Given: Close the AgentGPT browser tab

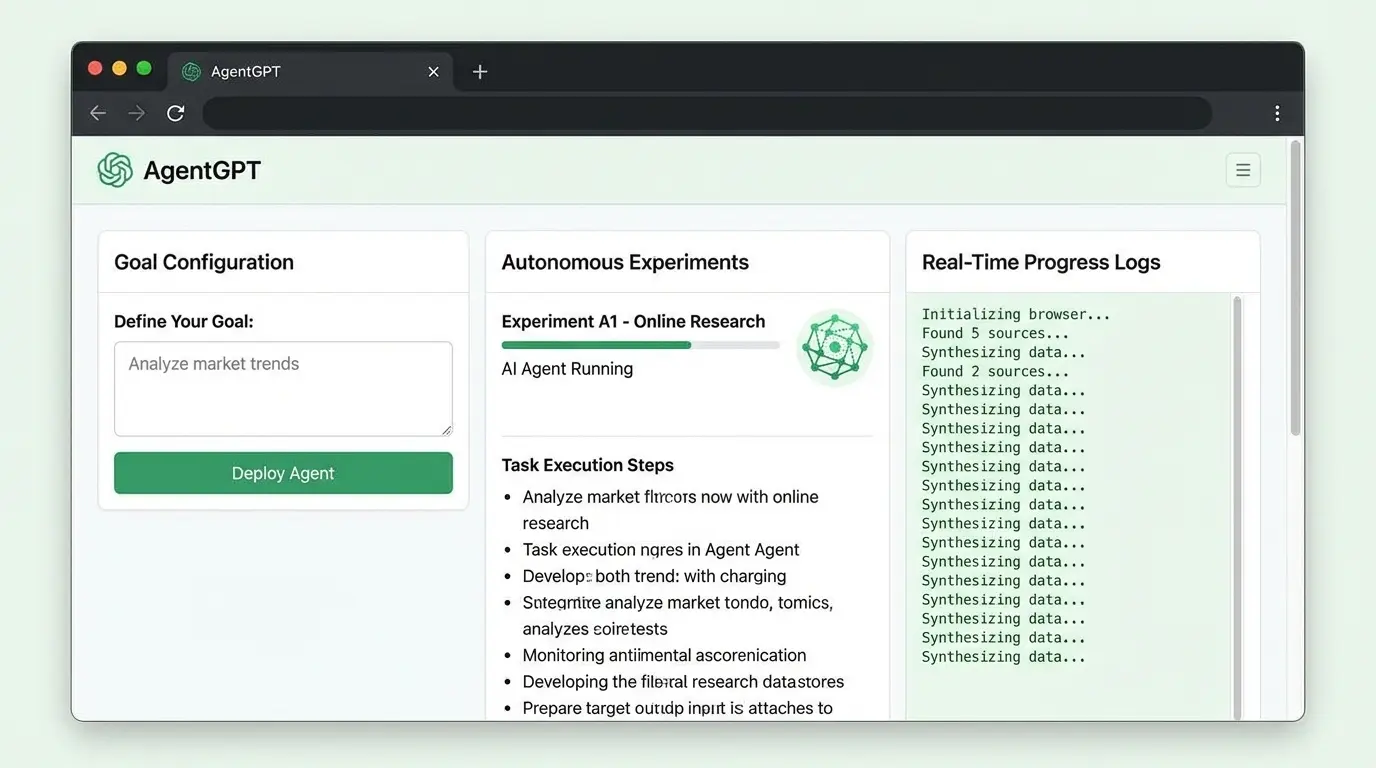Looking at the screenshot, I should (x=433, y=71).
